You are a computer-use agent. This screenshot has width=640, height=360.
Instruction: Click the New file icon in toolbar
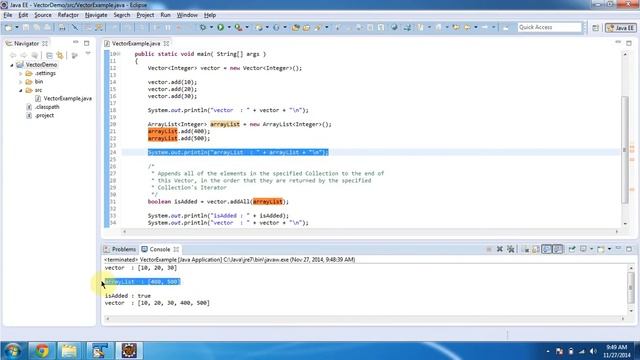pyautogui.click(x=8, y=27)
